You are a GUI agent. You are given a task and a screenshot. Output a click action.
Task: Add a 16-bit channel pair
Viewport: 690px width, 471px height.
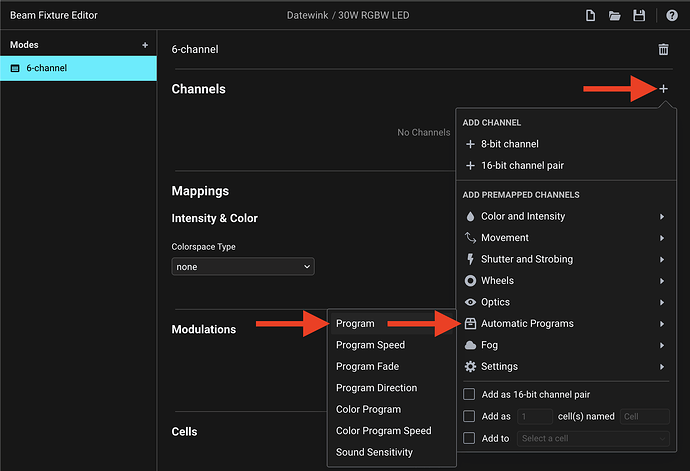(x=566, y=166)
